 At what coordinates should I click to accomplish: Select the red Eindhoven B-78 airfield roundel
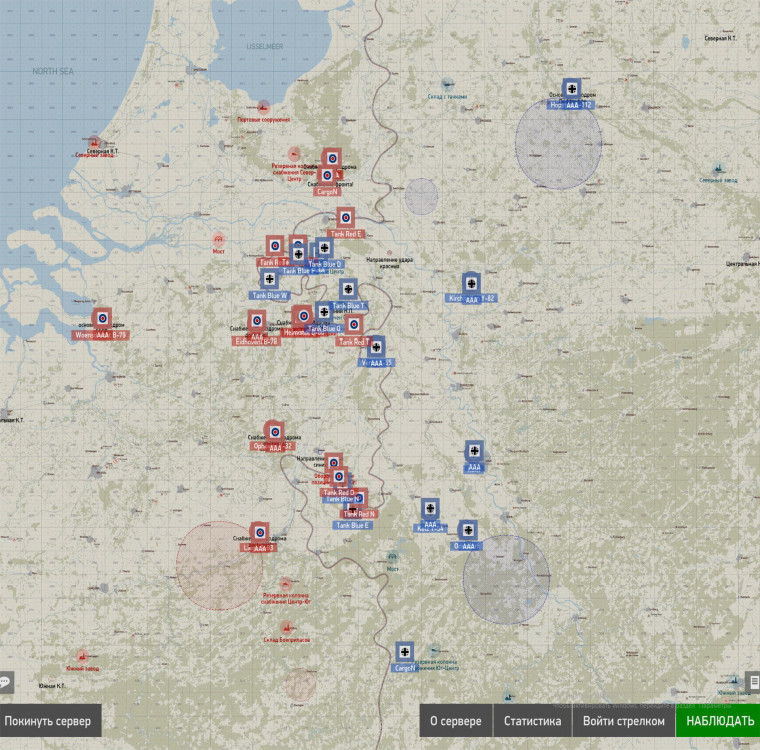(257, 320)
